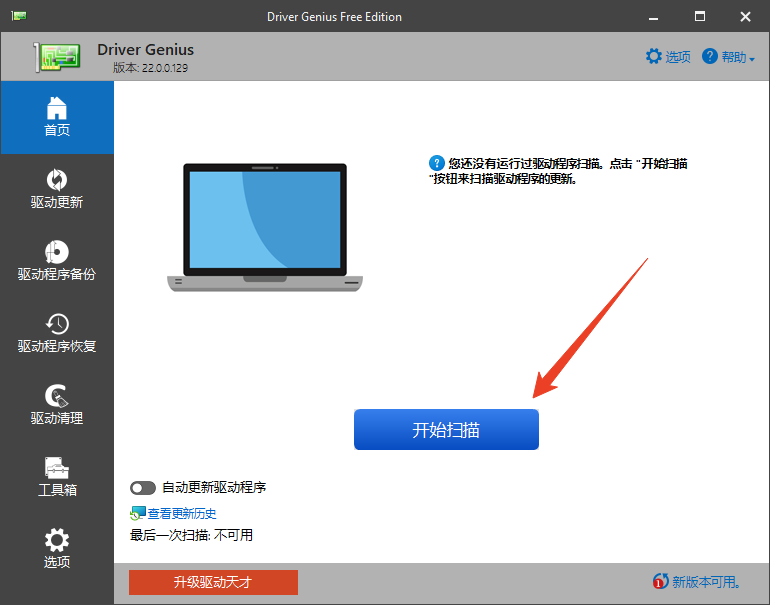Click the top-right 选项 gear icon

(654, 56)
